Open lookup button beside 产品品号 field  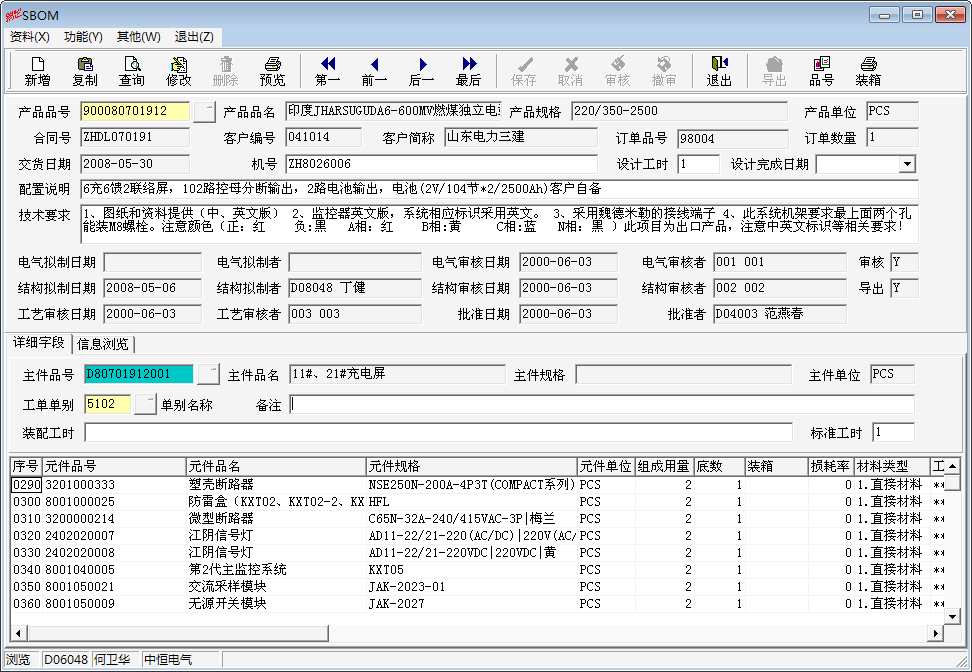(x=205, y=111)
